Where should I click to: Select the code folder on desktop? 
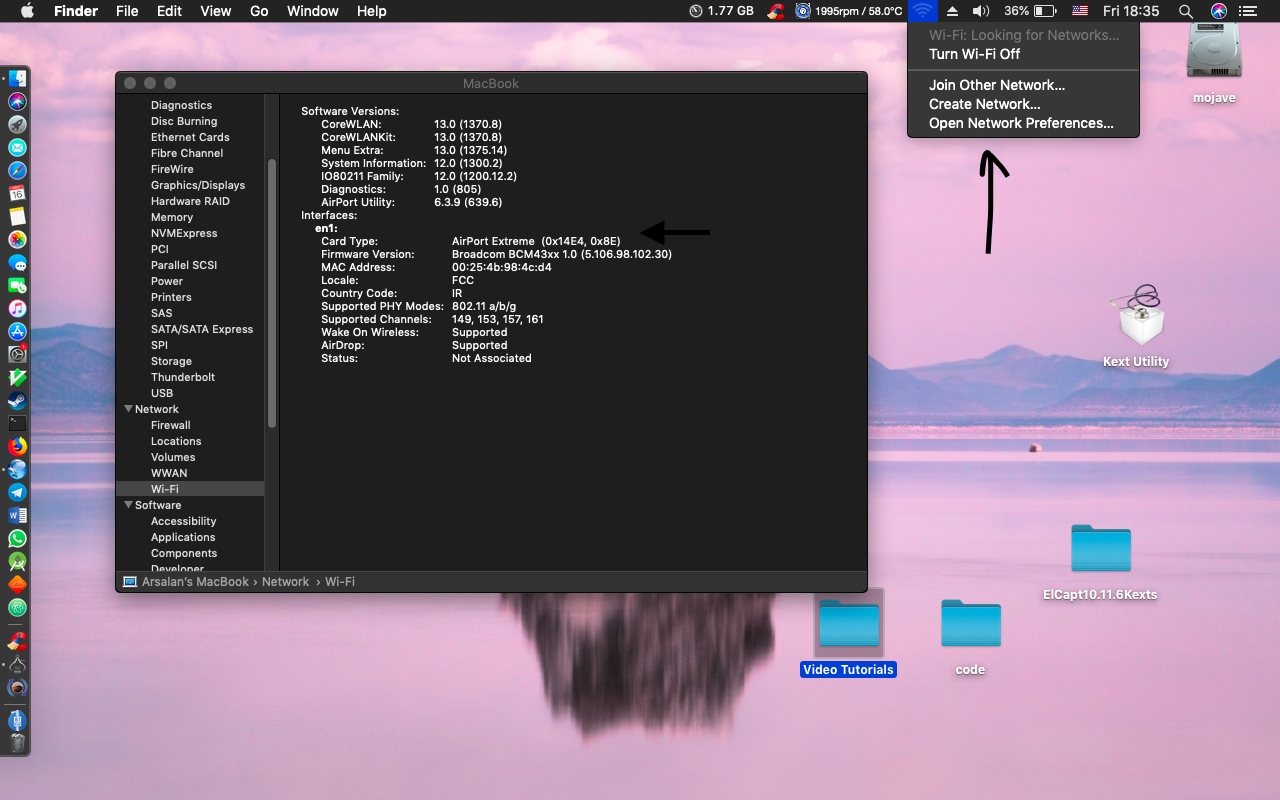point(970,635)
